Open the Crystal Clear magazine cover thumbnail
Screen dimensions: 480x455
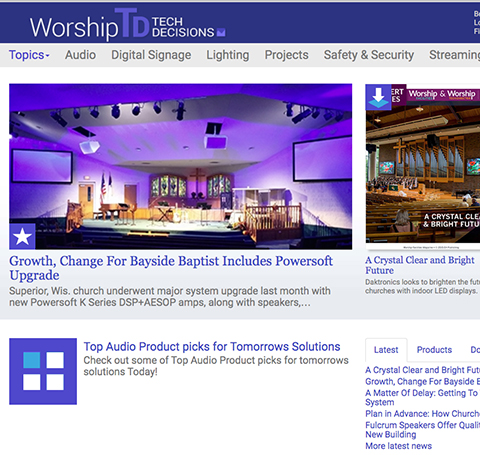pyautogui.click(x=423, y=167)
